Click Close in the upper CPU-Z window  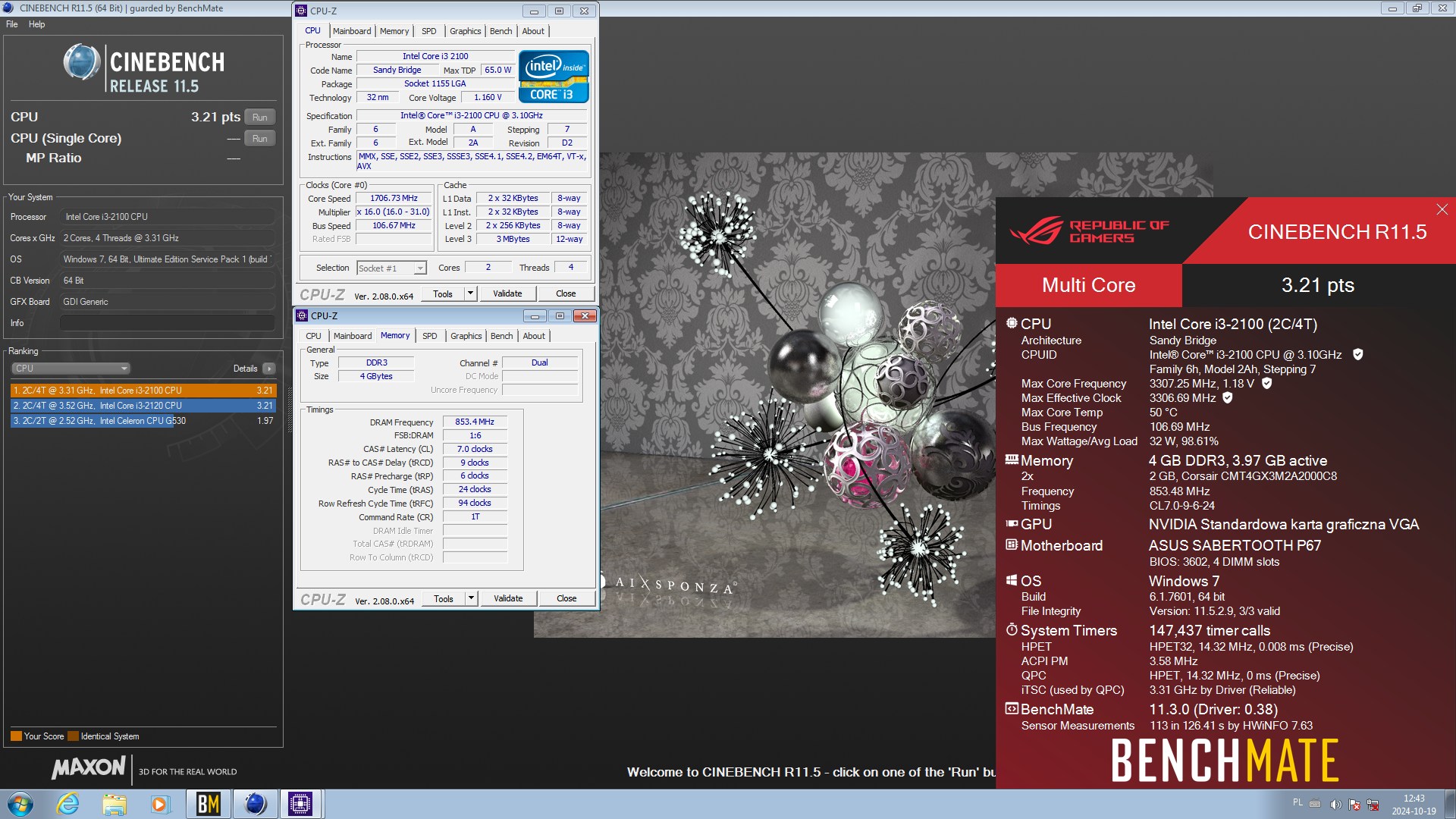[x=566, y=293]
